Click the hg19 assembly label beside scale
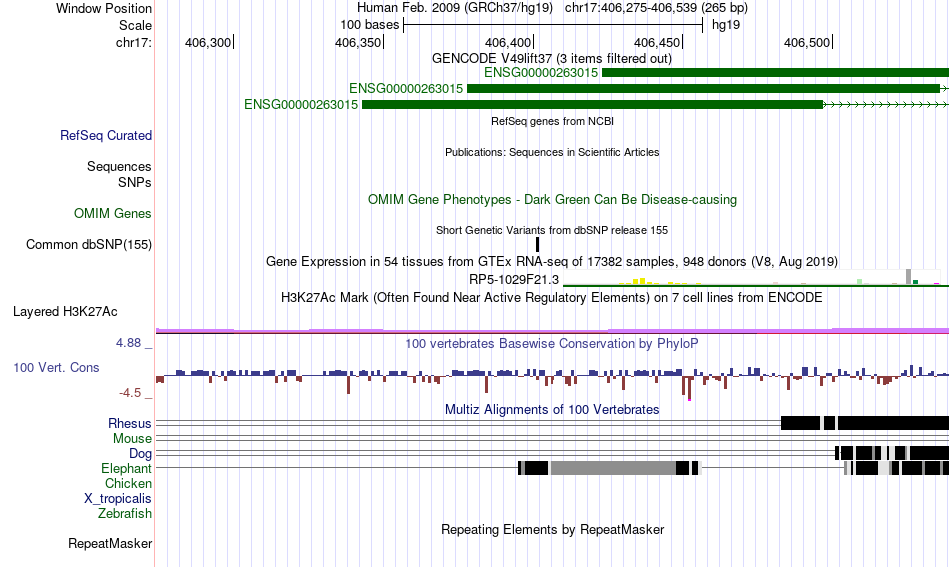The image size is (950, 567). coord(726,25)
